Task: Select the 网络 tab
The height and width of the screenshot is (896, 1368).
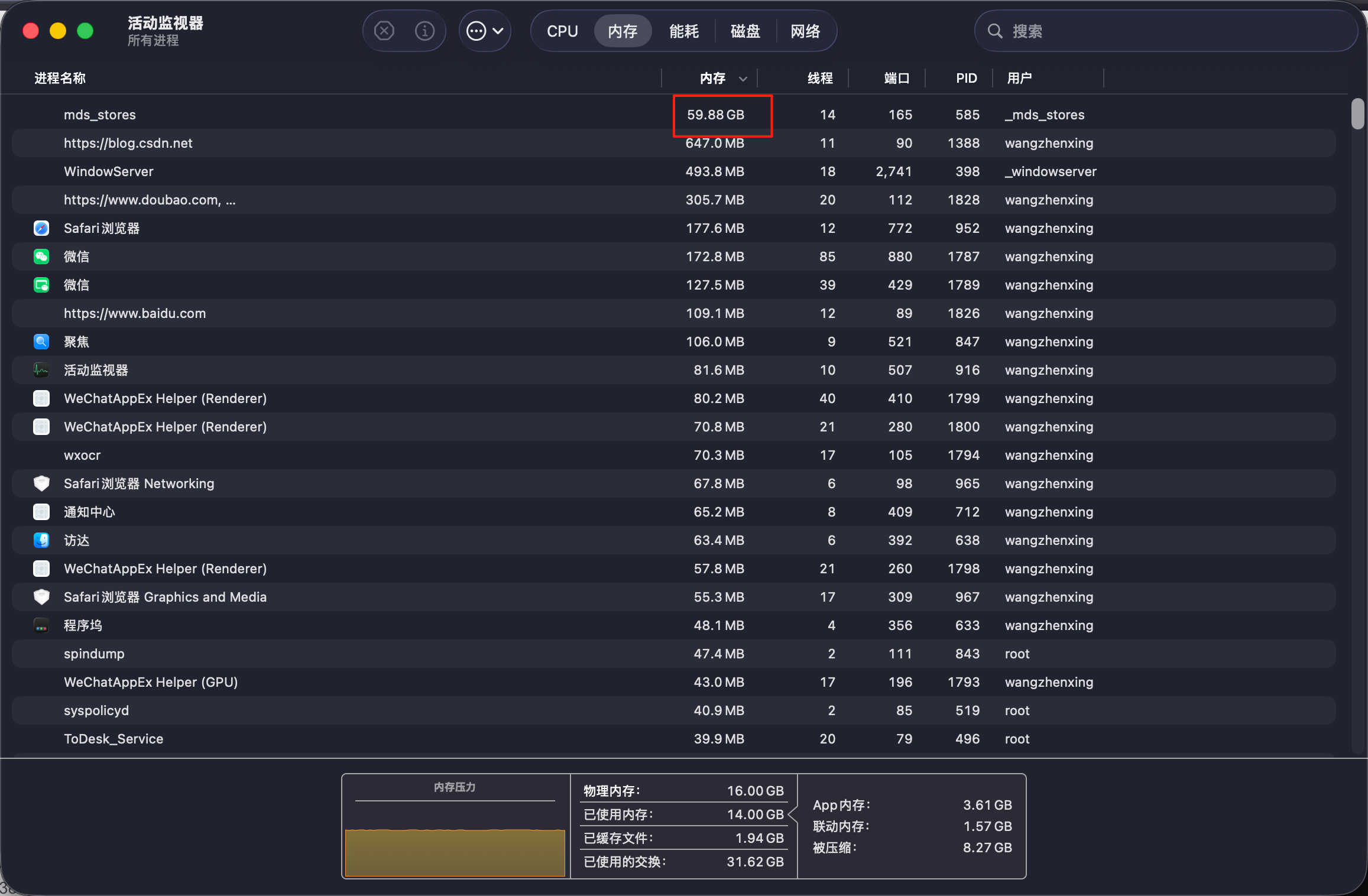Action: (805, 31)
